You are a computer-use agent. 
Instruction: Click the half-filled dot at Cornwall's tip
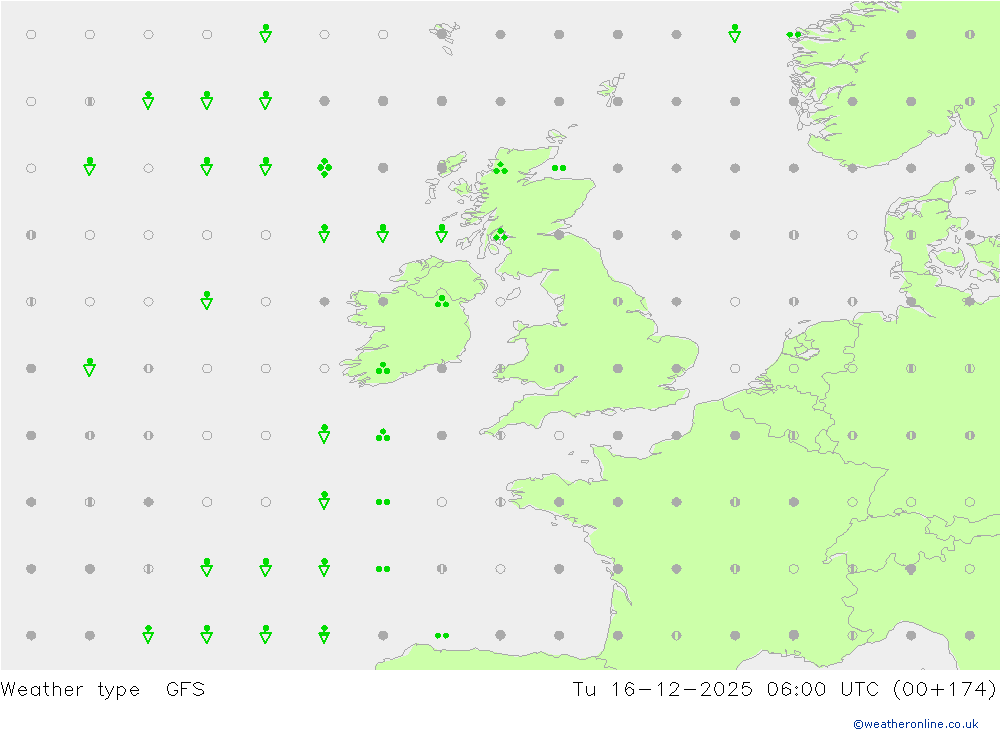click(500, 435)
